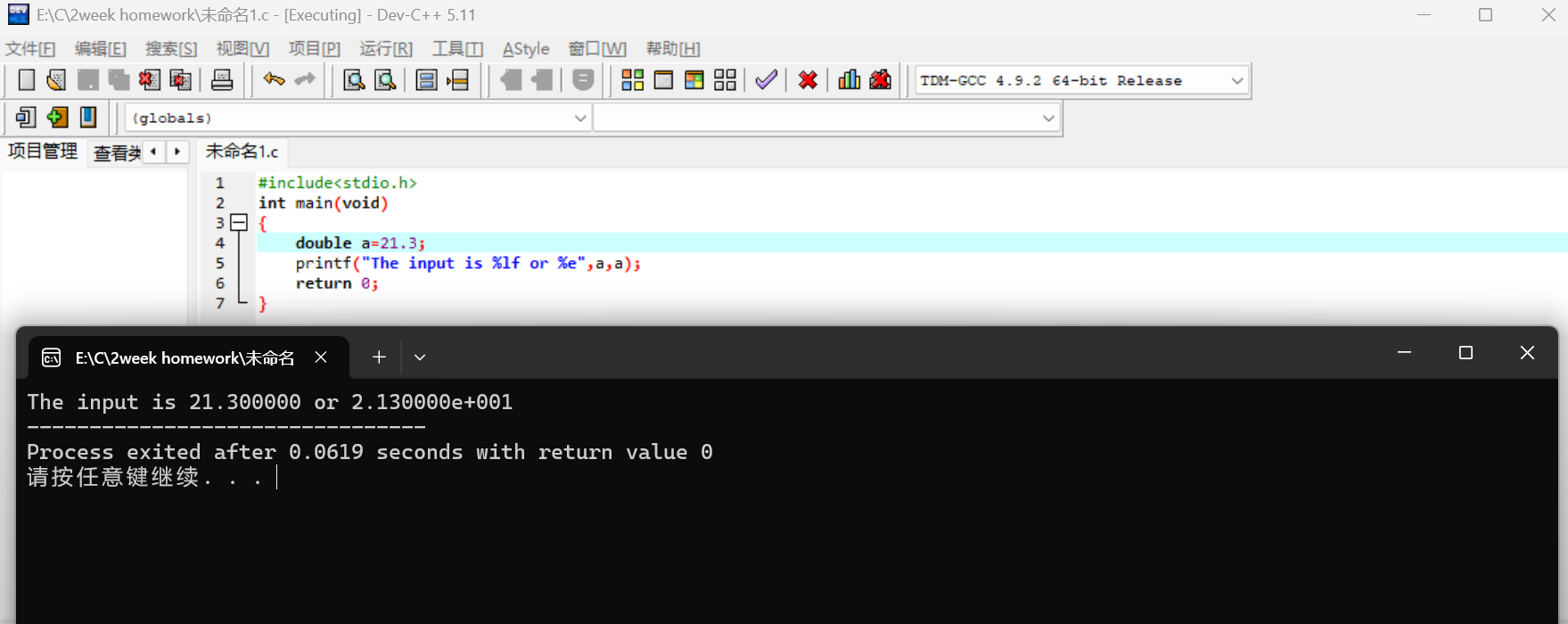Add a new terminal tab with plus
The height and width of the screenshot is (624, 1568).
379,357
